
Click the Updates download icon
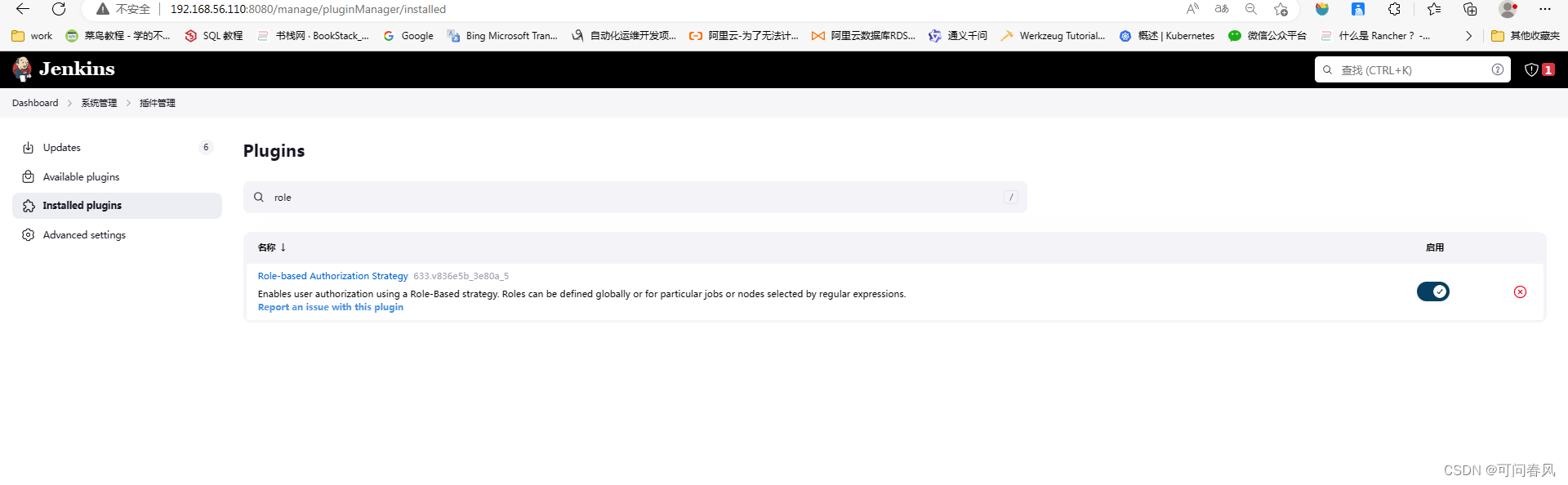tap(29, 148)
